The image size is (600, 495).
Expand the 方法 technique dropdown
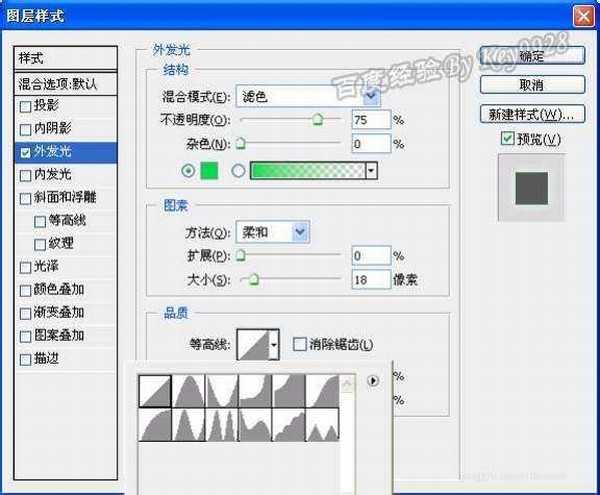pyautogui.click(x=300, y=232)
